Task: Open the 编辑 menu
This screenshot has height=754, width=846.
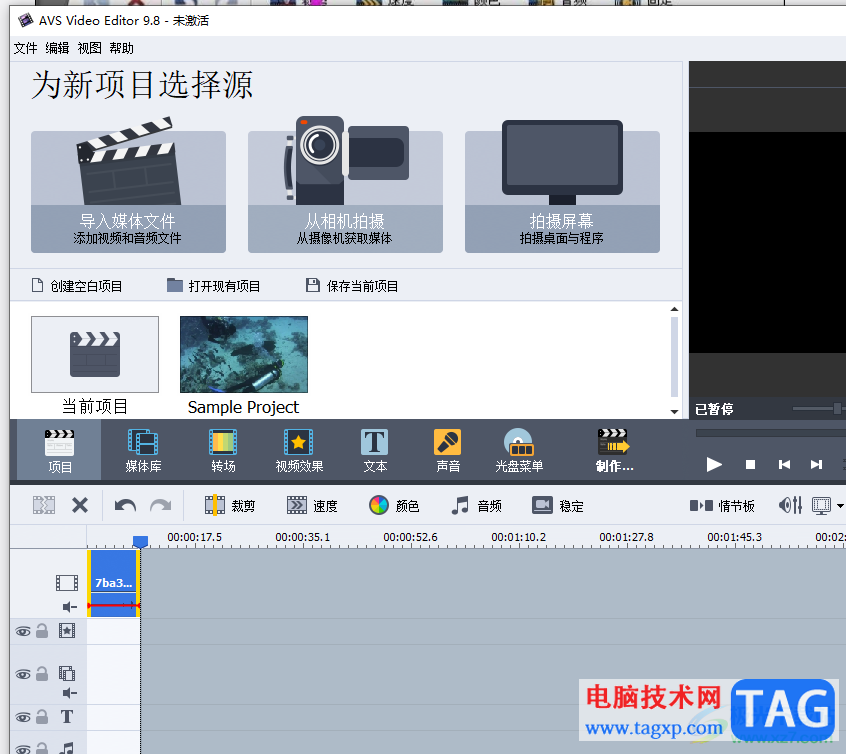Action: (57, 49)
